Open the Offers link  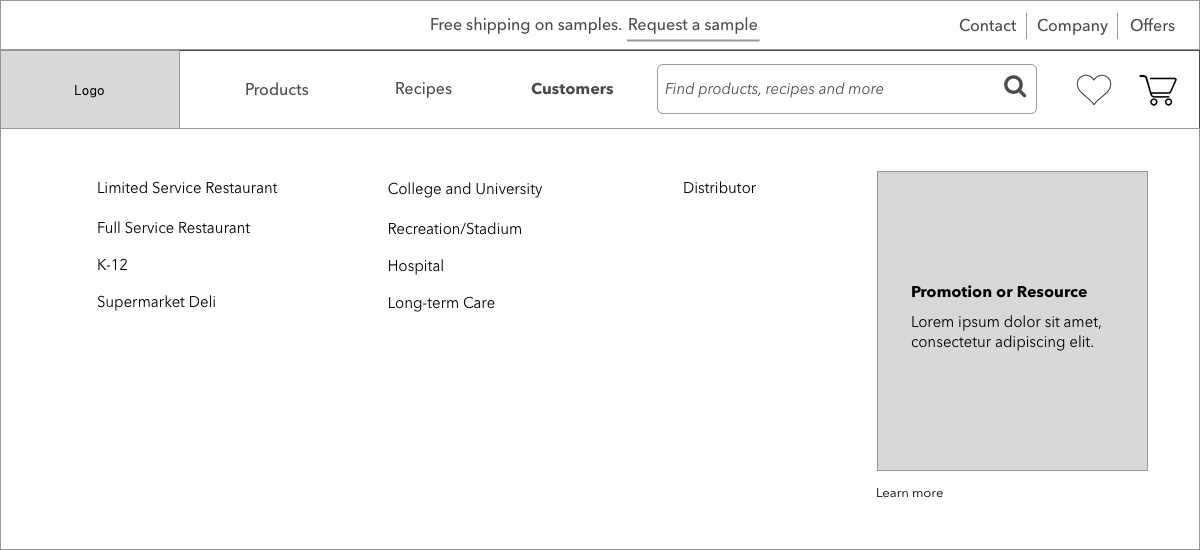(x=1152, y=26)
